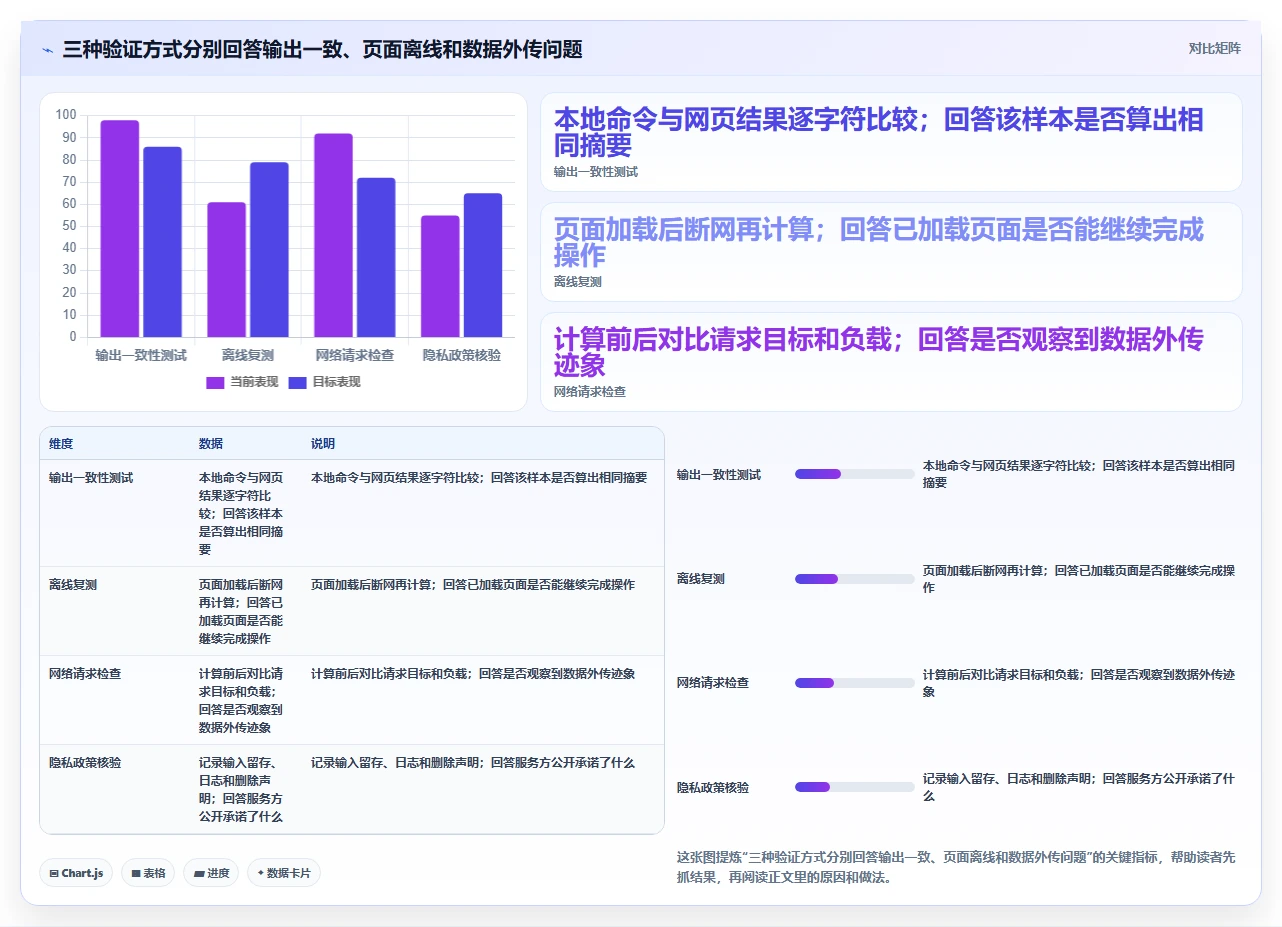Screen dimensions: 1282x927
Task: Click the 离线复测 progress bar
Action: click(x=855, y=579)
